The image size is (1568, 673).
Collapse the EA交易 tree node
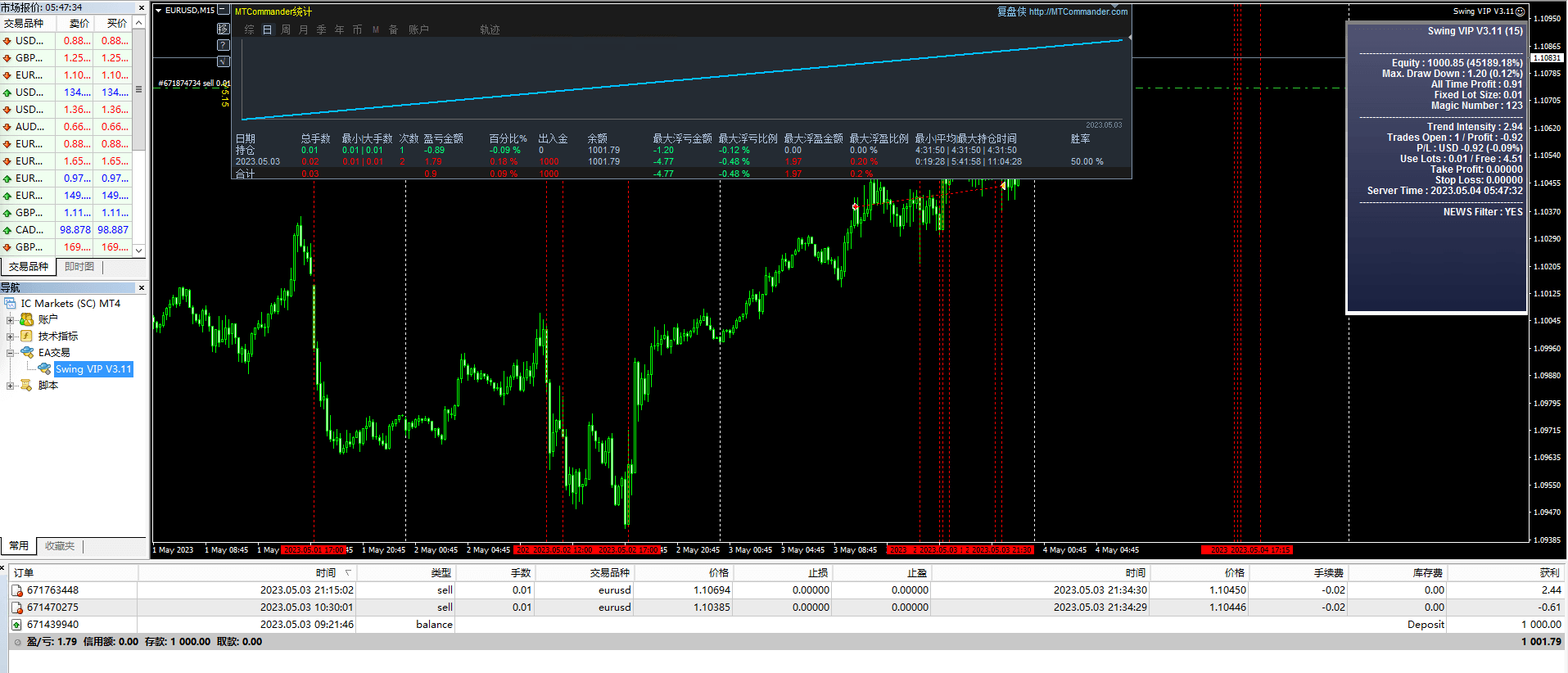[11, 353]
